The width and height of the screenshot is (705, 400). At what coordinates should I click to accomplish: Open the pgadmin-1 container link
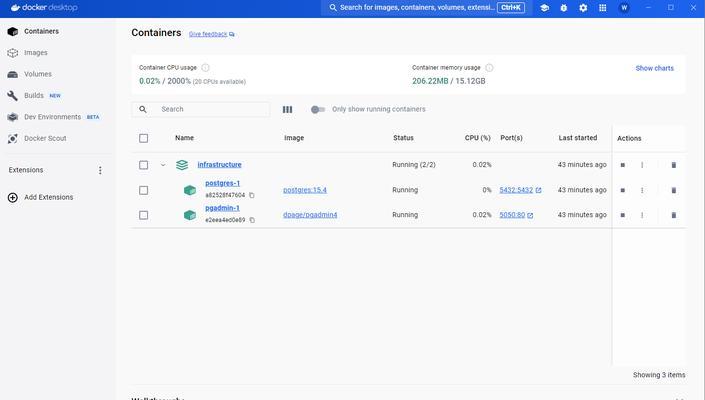223,208
